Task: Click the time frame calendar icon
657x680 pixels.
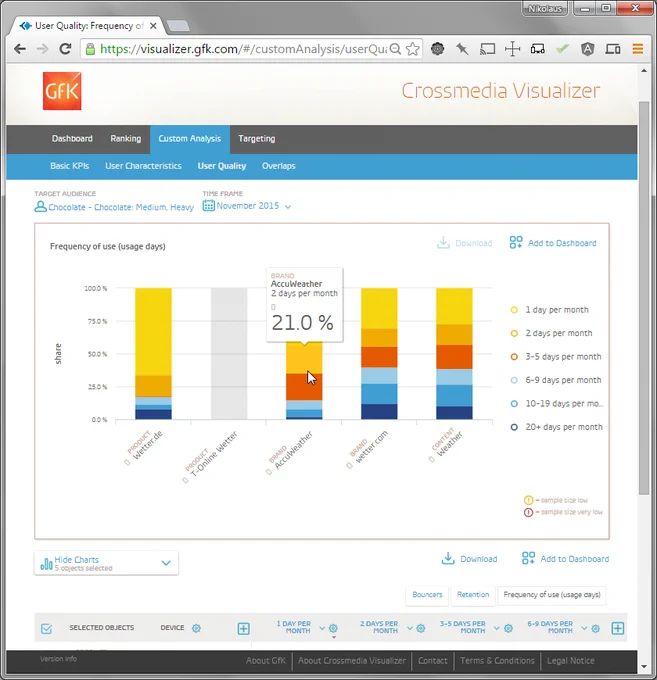Action: 209,206
